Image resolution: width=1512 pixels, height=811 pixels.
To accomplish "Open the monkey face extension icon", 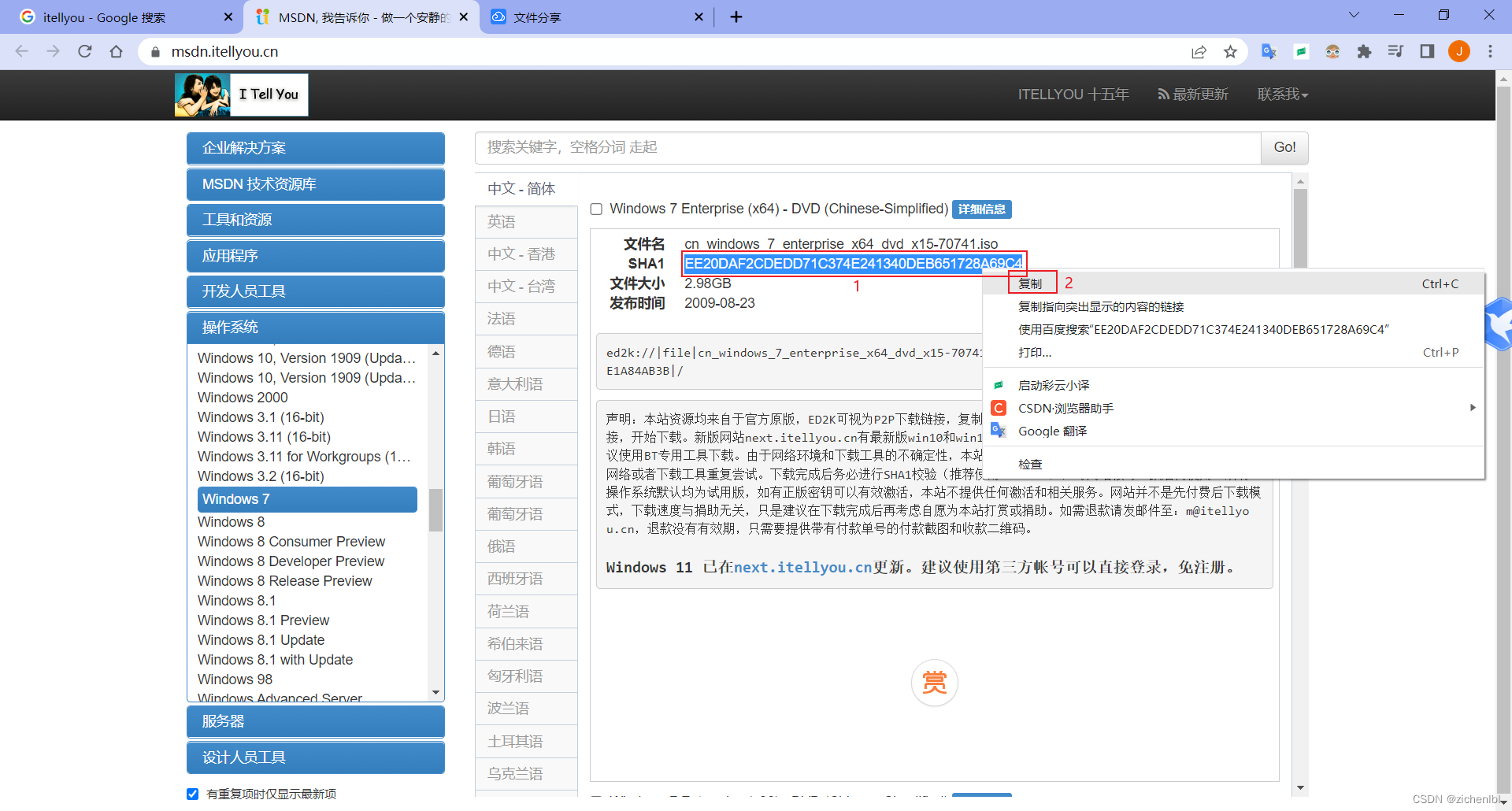I will pos(1332,51).
